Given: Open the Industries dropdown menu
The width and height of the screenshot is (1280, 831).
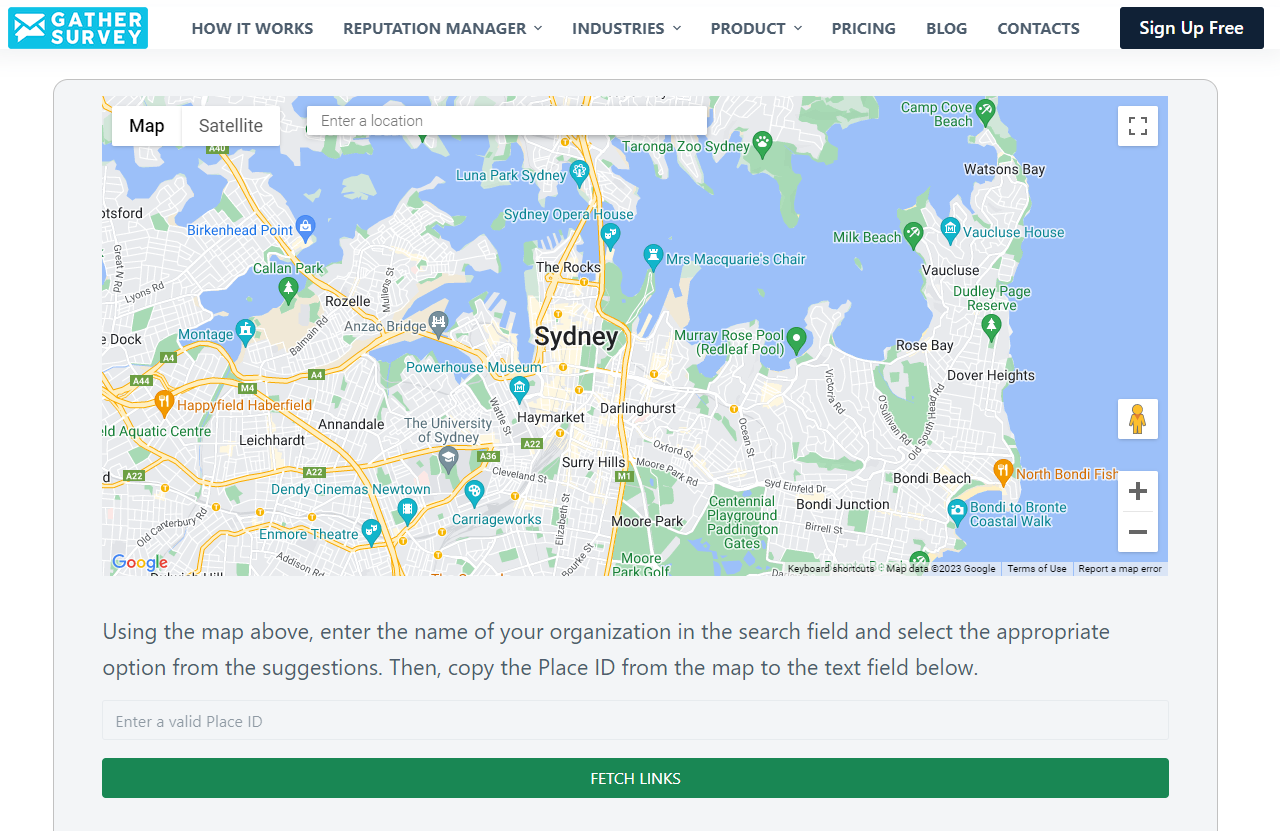Looking at the screenshot, I should point(626,28).
